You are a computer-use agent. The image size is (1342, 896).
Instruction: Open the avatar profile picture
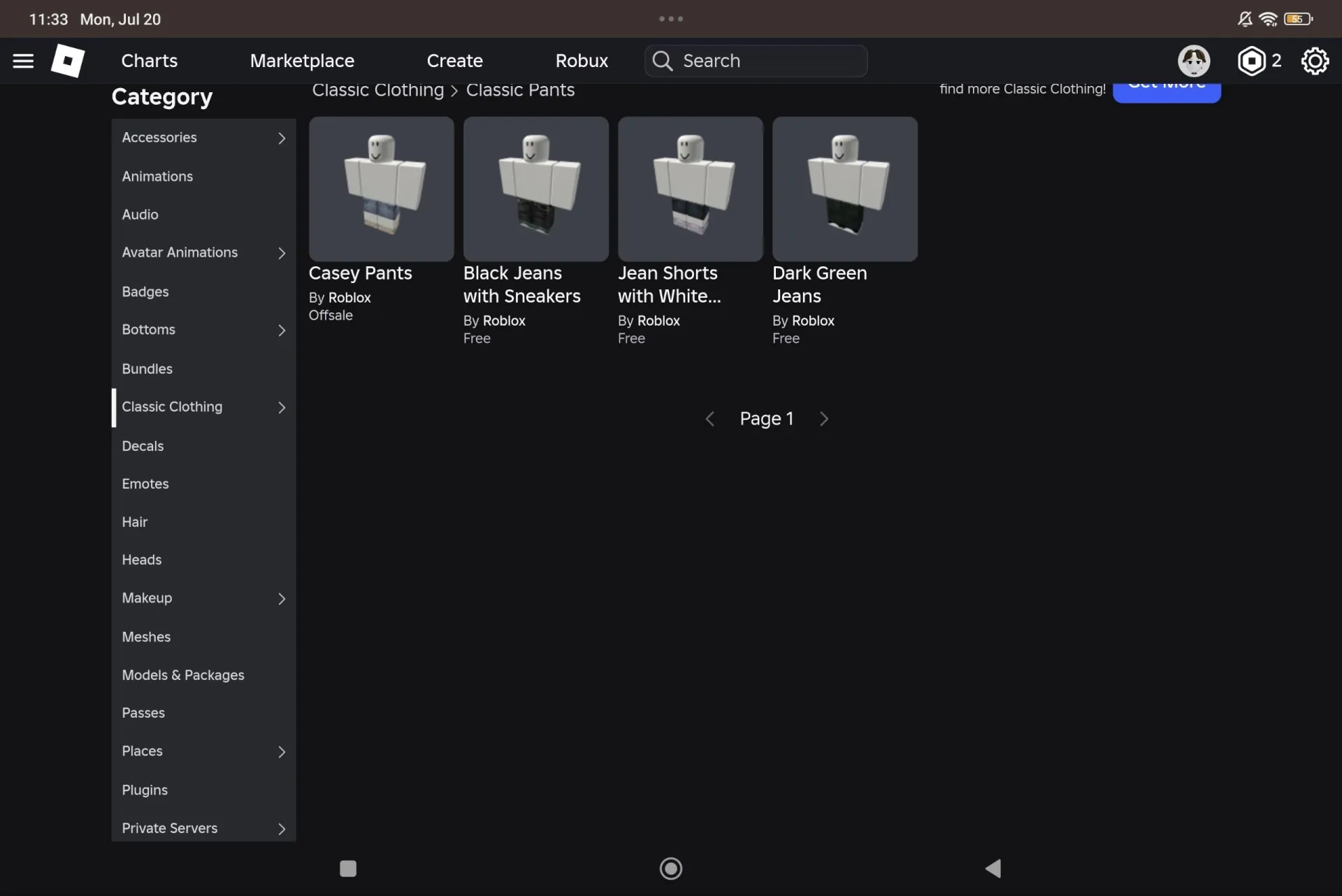point(1194,61)
